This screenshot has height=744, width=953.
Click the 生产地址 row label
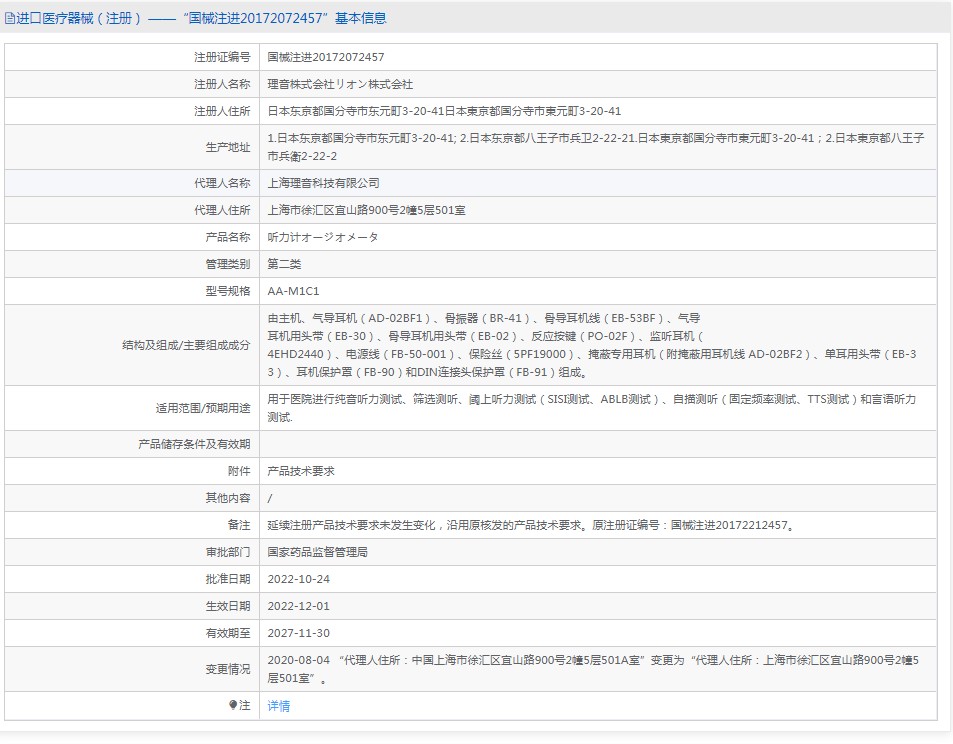pos(228,147)
